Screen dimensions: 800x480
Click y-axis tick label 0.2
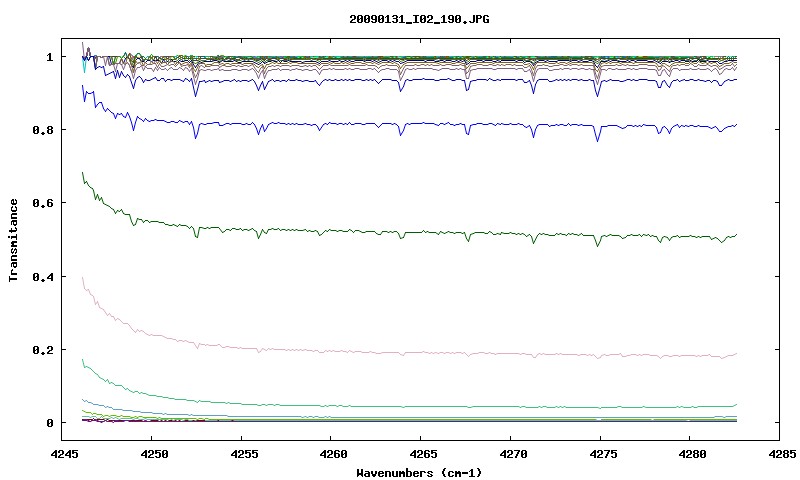[43, 350]
